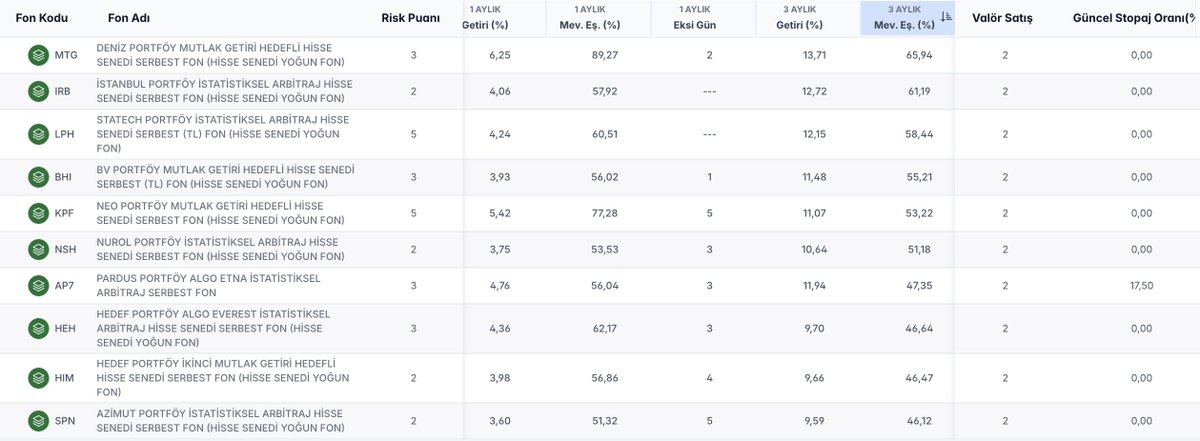Click the green fund icon beside HEH
Screen dimensions: 1200x441
[x=39, y=328]
